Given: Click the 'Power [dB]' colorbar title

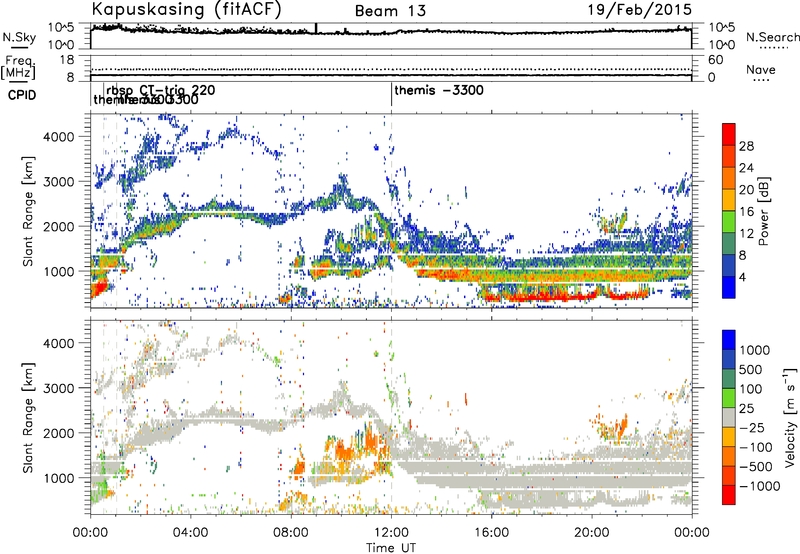Looking at the screenshot, I should point(764,211).
